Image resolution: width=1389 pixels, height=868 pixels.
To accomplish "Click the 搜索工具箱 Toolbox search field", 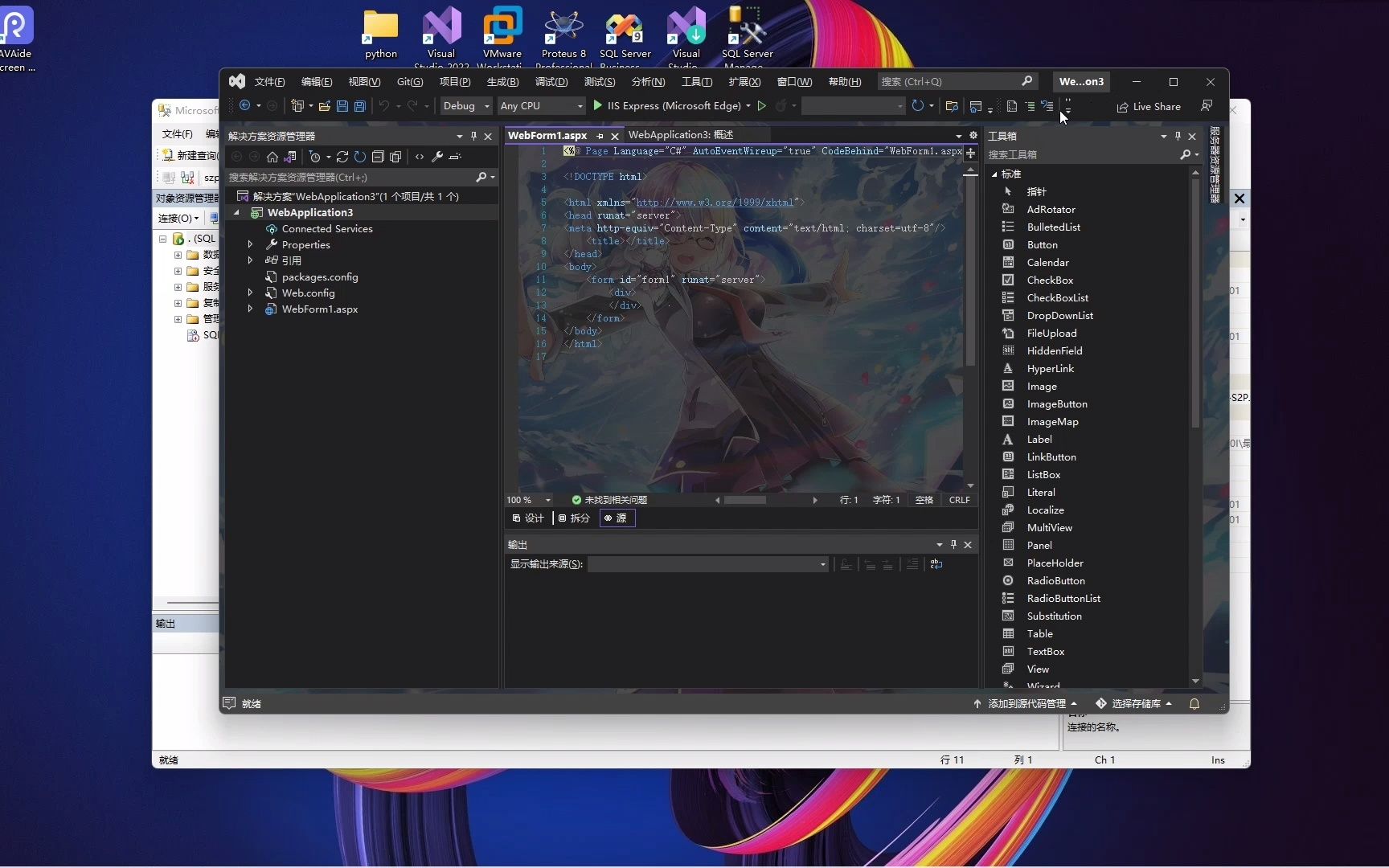I will click(1093, 154).
